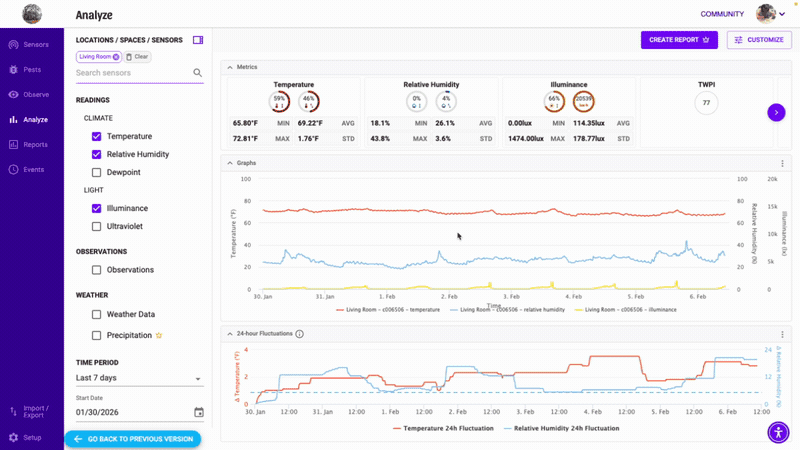Open the Graphs panel three-dot menu
This screenshot has width=800, height=450.
782,163
